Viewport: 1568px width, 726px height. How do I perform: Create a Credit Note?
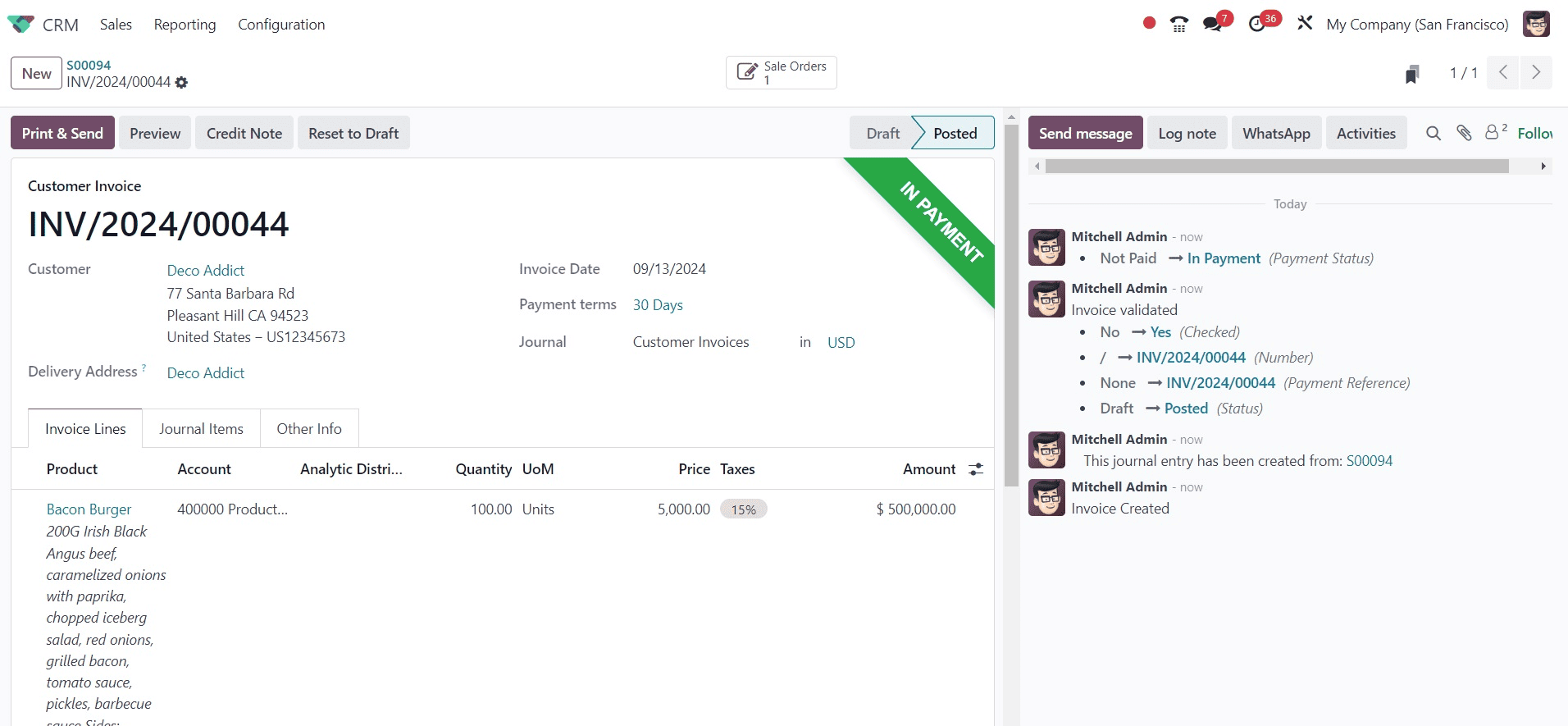pos(244,133)
